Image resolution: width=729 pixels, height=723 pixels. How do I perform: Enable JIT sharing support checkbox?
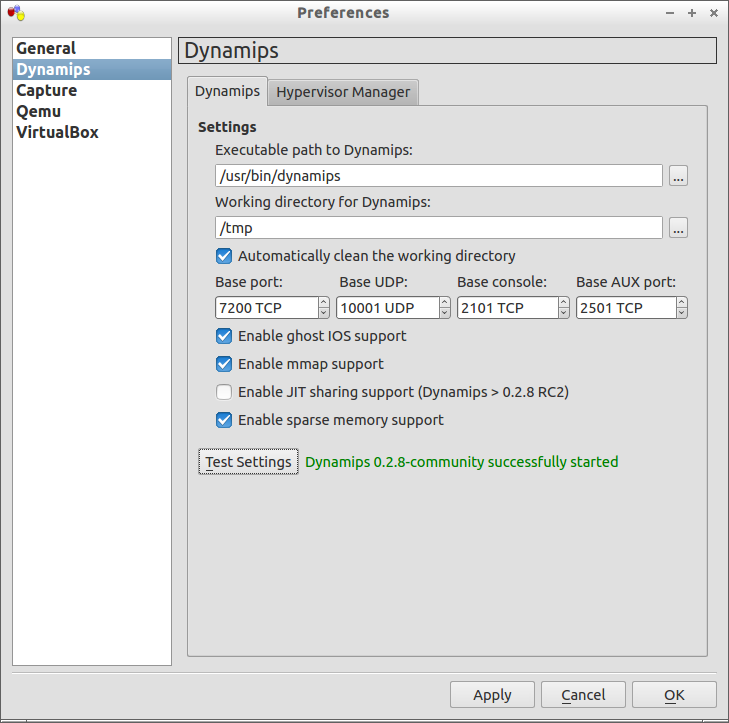click(224, 392)
